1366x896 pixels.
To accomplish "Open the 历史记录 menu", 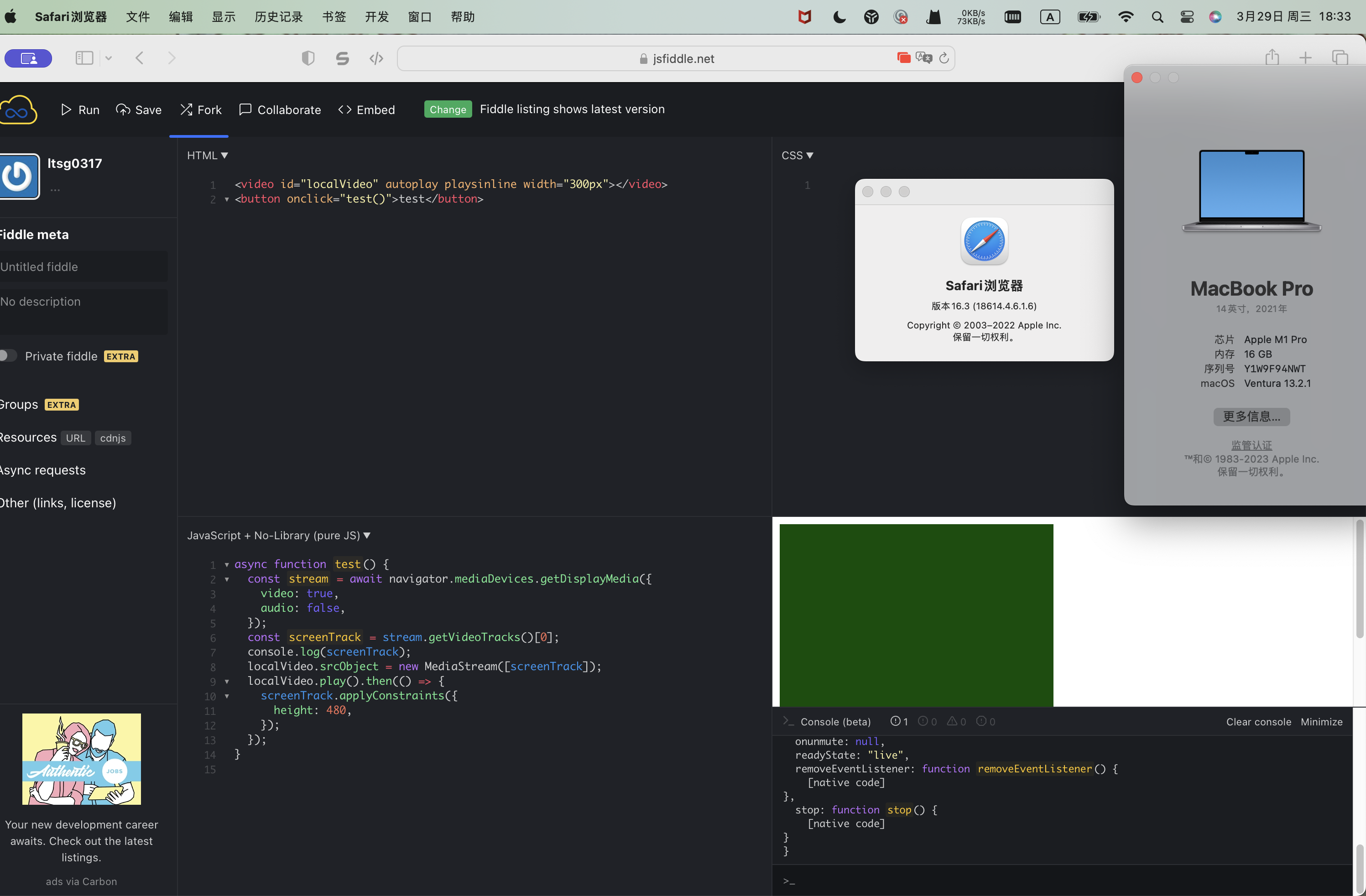I will 278,17.
